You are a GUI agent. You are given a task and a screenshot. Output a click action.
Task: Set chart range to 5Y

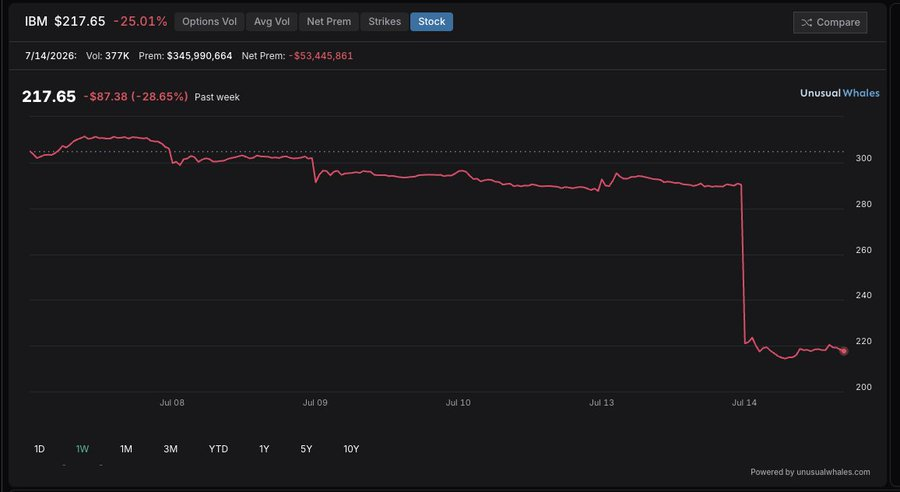click(307, 449)
